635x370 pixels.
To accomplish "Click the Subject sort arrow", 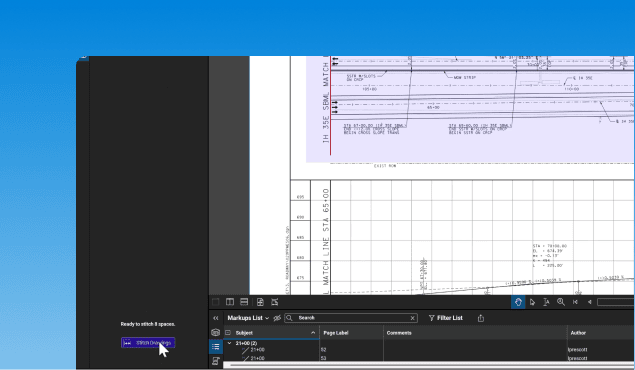I will coord(313,333).
